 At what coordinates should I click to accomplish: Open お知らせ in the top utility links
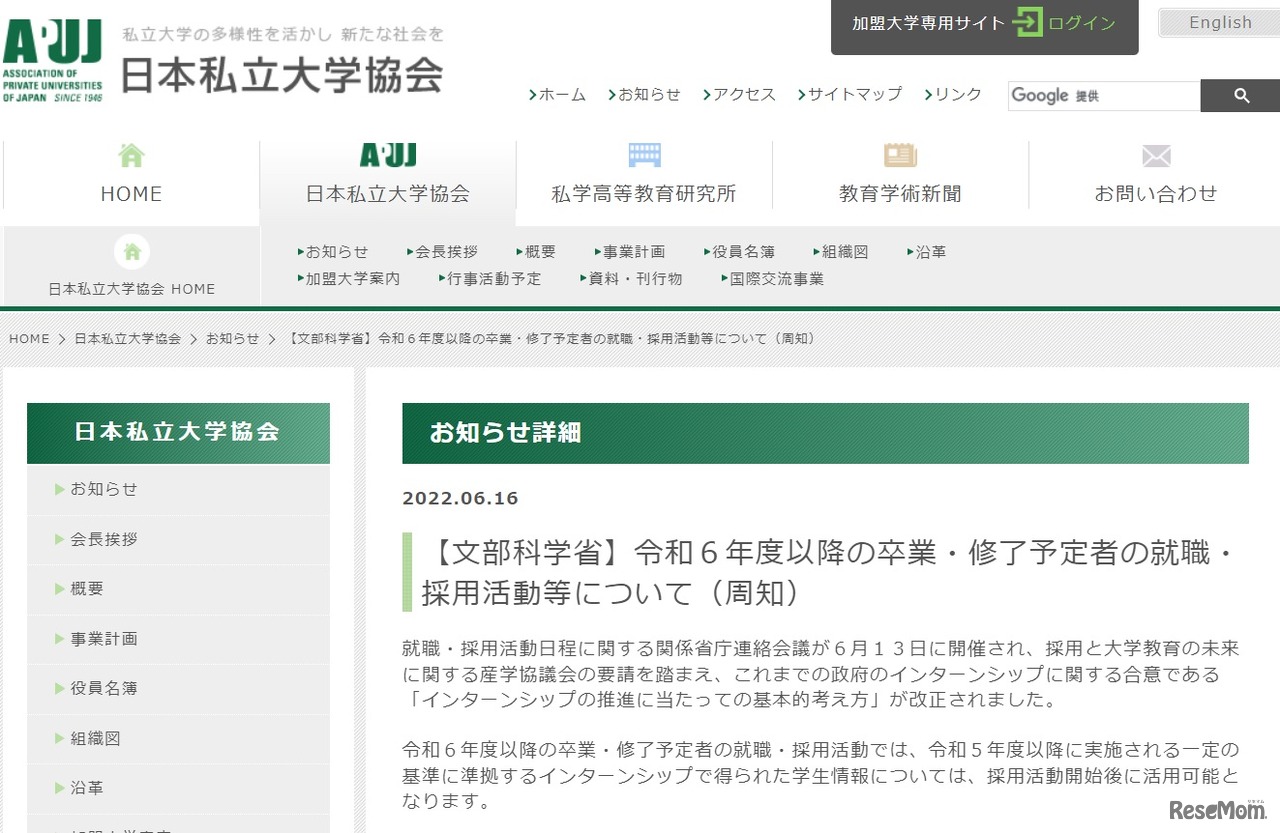(644, 95)
